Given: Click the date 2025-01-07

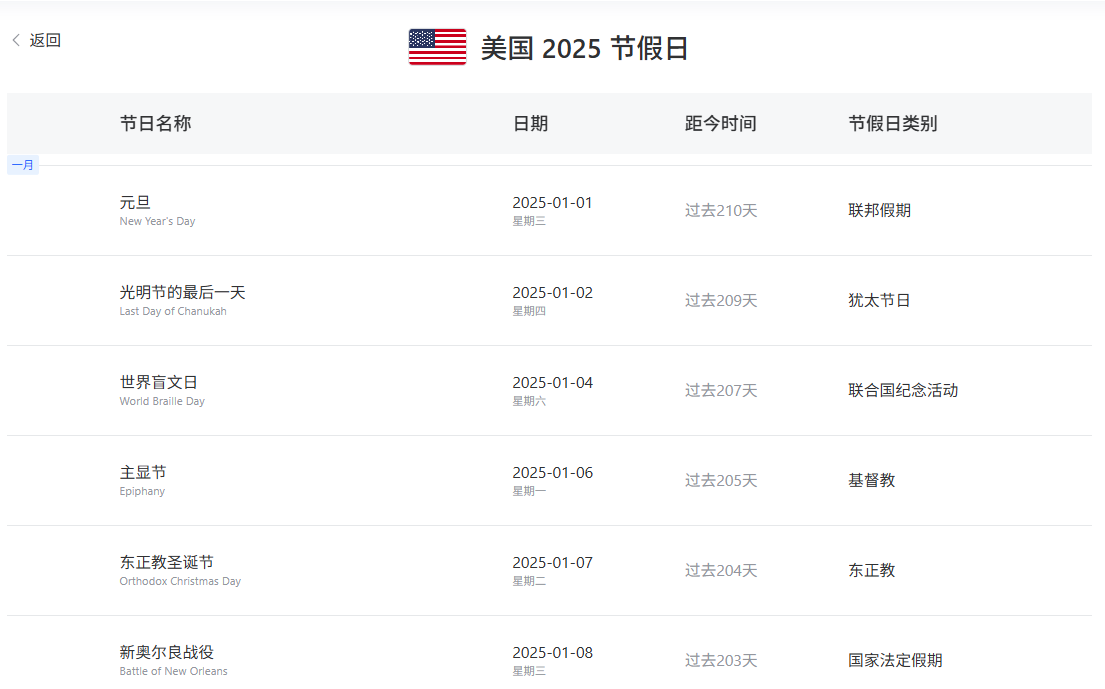Looking at the screenshot, I should pyautogui.click(x=552, y=564).
